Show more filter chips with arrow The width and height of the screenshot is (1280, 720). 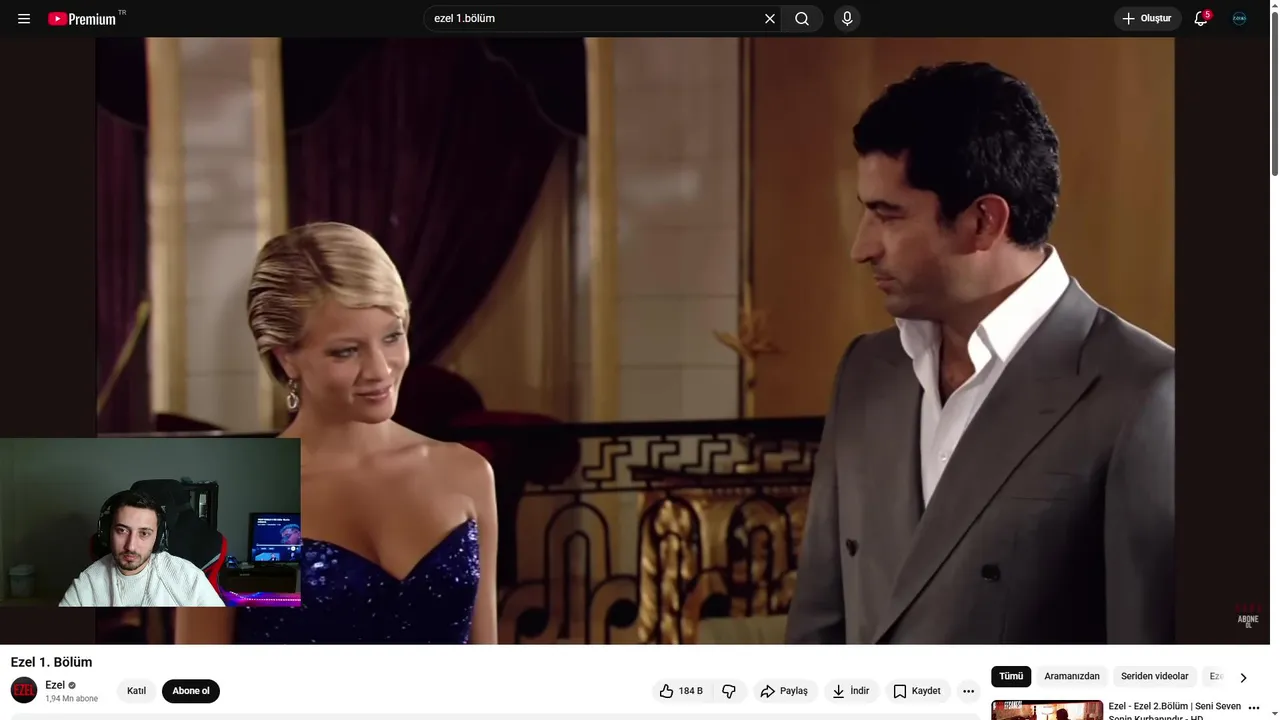point(1243,677)
